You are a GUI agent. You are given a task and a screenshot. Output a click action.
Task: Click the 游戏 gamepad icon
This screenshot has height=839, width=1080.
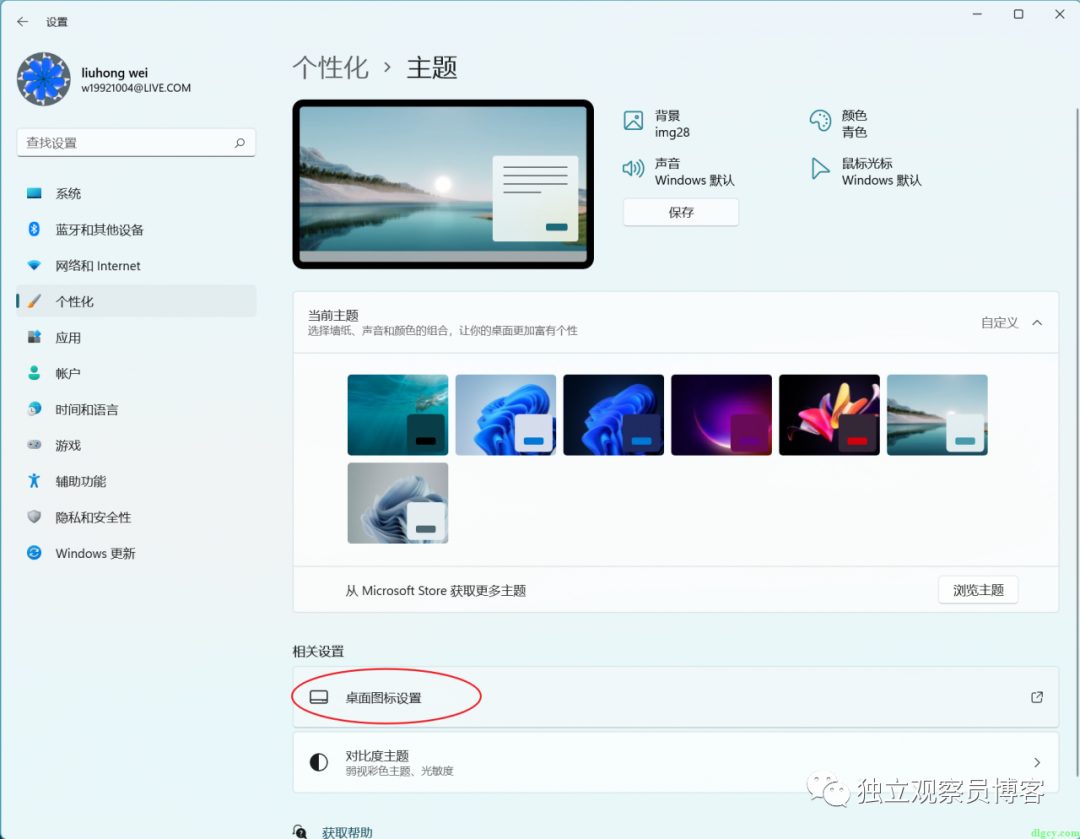[x=34, y=445]
